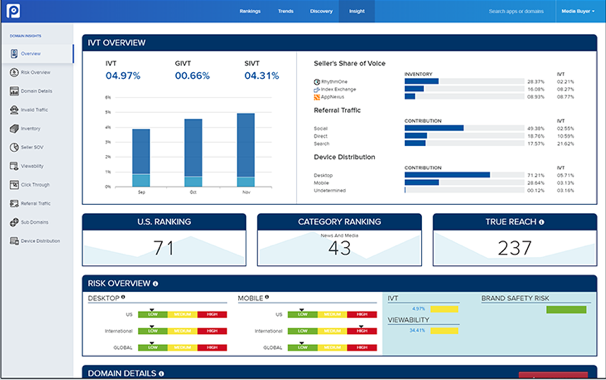
Task: Open the Sub Domains sidebar icon
Action: [14, 222]
